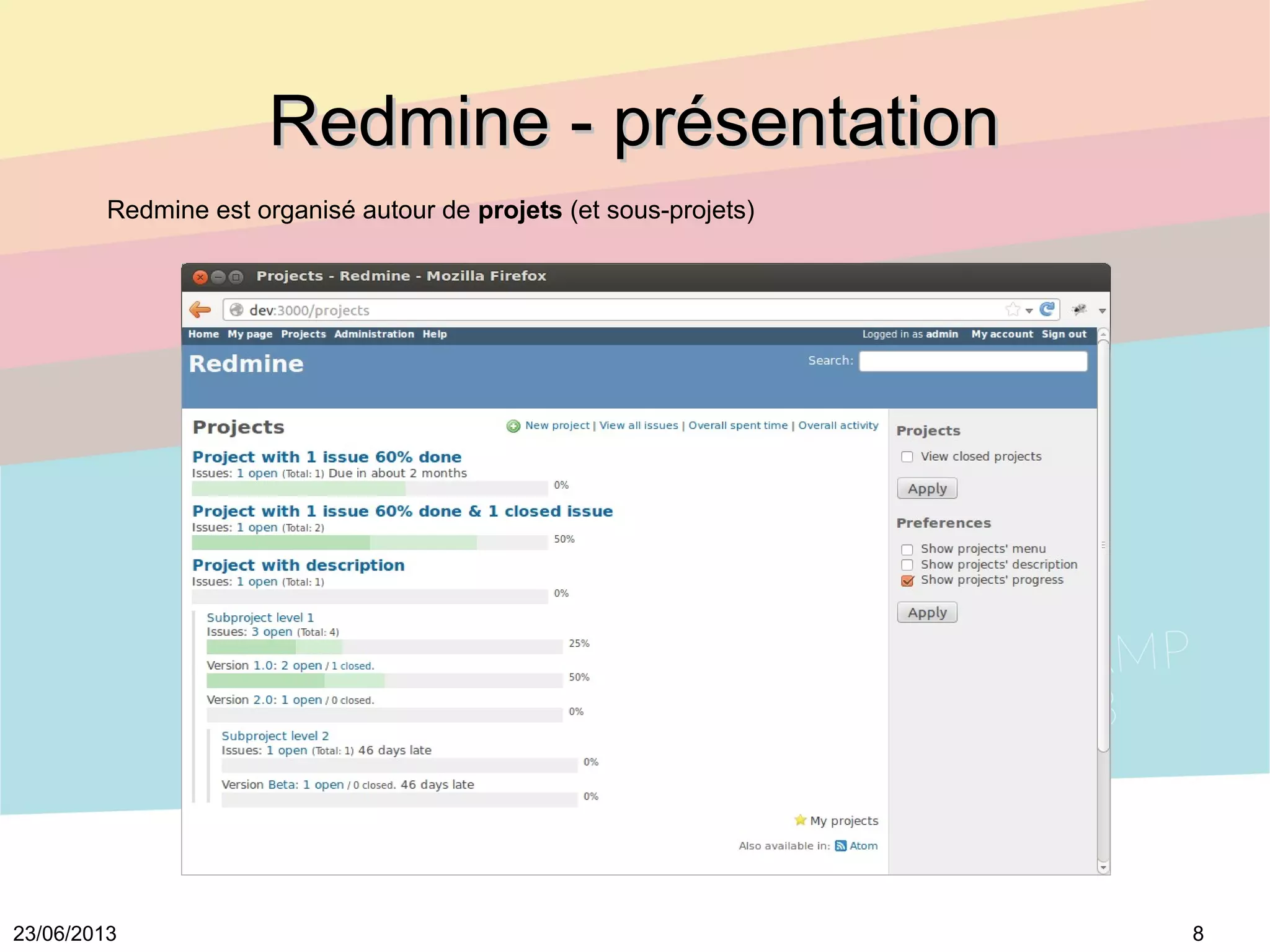Viewport: 1270px width, 952px height.
Task: Click the Version 2.0 link
Action: [x=264, y=700]
